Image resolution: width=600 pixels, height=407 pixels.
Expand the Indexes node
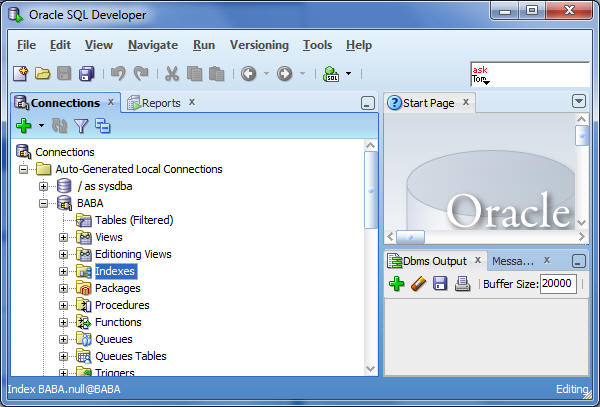pos(64,271)
